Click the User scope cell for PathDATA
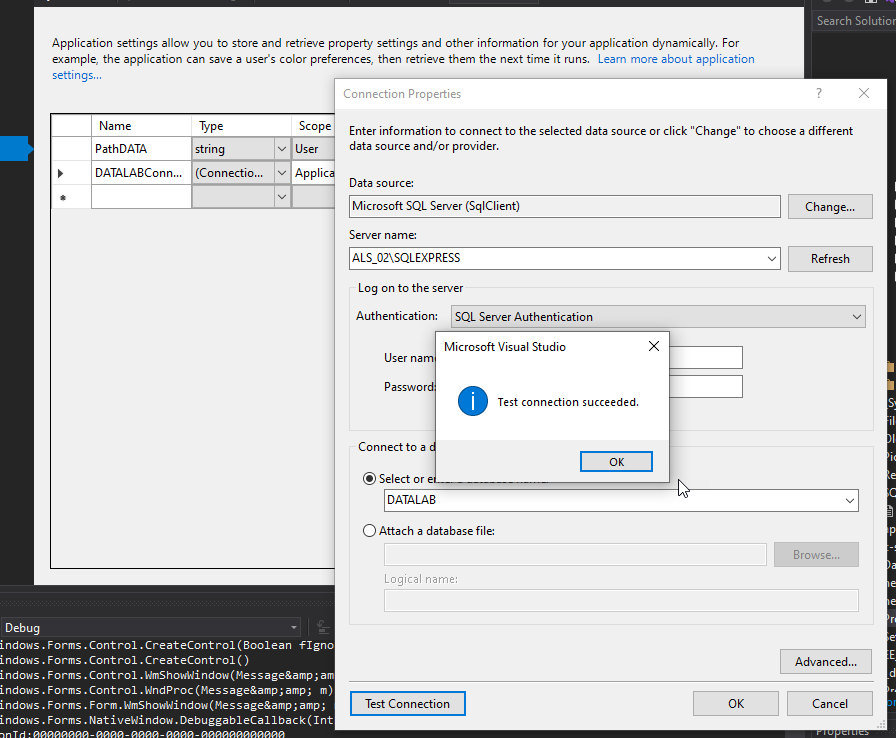Image resolution: width=896 pixels, height=738 pixels. tap(314, 149)
